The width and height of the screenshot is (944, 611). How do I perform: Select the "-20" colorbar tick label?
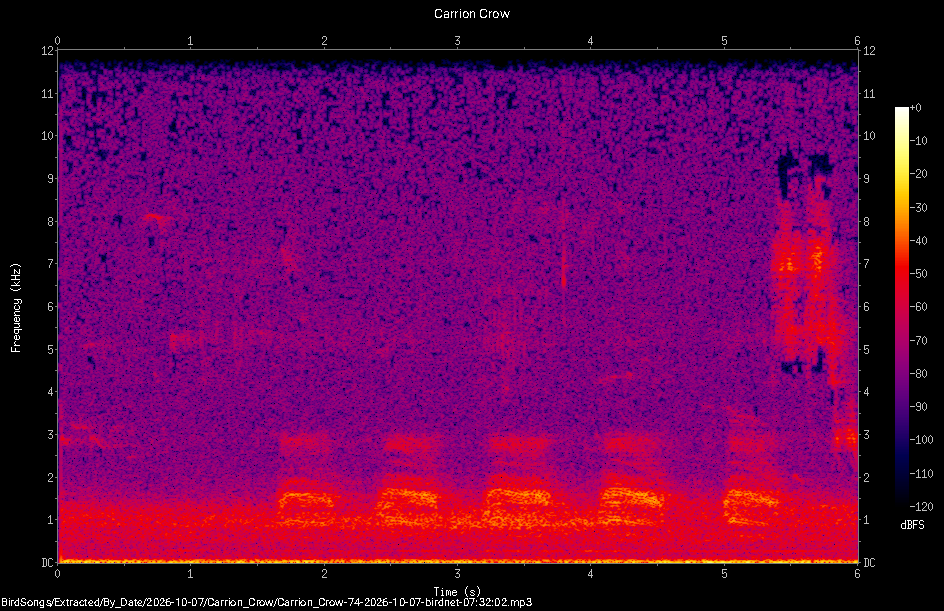tap(919, 174)
